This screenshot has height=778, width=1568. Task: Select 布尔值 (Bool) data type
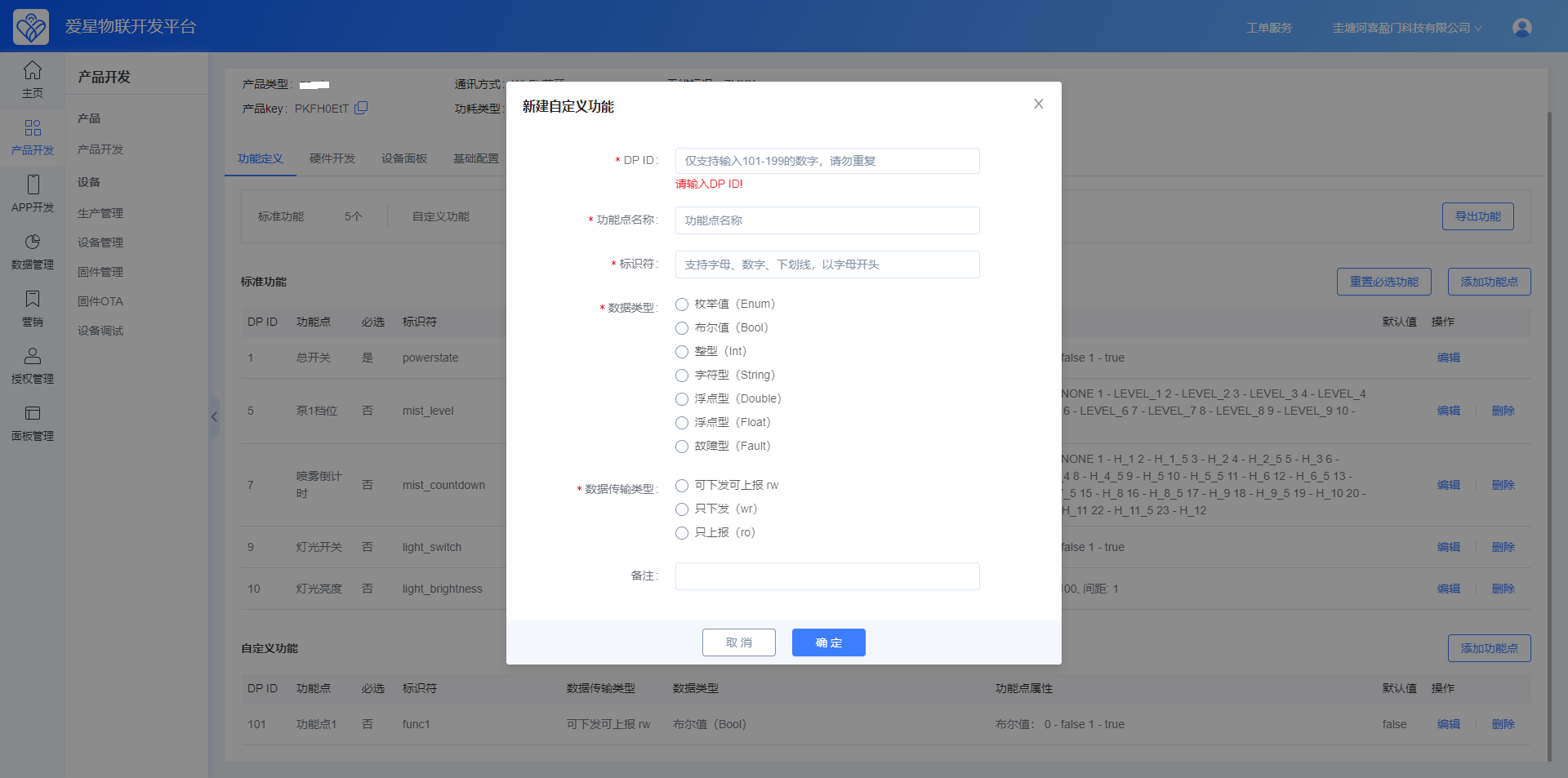coord(682,328)
